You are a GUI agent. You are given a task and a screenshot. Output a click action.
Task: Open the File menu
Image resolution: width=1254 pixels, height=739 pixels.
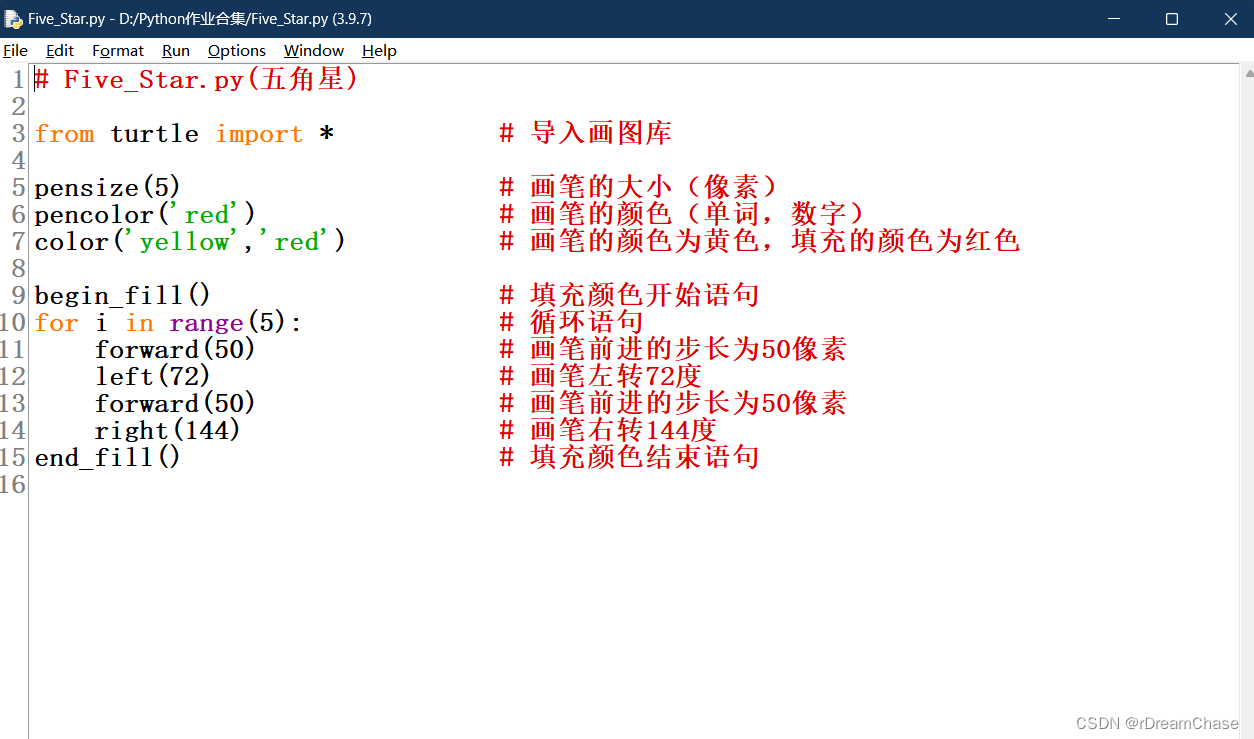15,50
